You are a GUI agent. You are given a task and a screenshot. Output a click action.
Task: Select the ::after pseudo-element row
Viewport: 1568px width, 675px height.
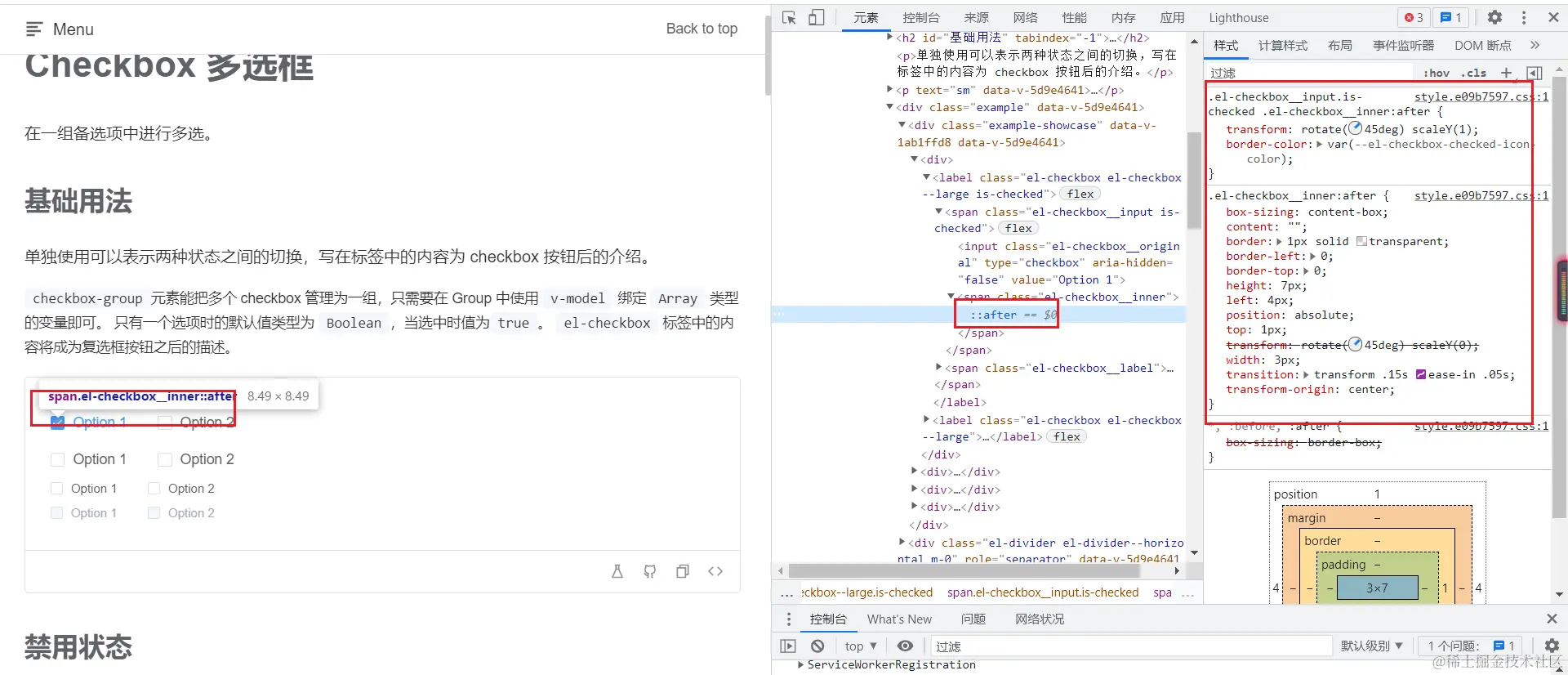point(978,315)
